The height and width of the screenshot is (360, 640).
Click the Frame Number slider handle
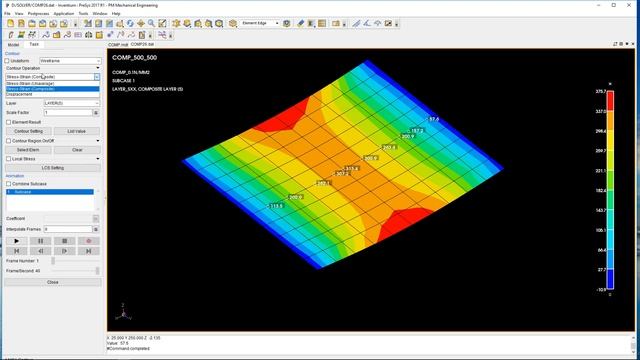[53, 260]
